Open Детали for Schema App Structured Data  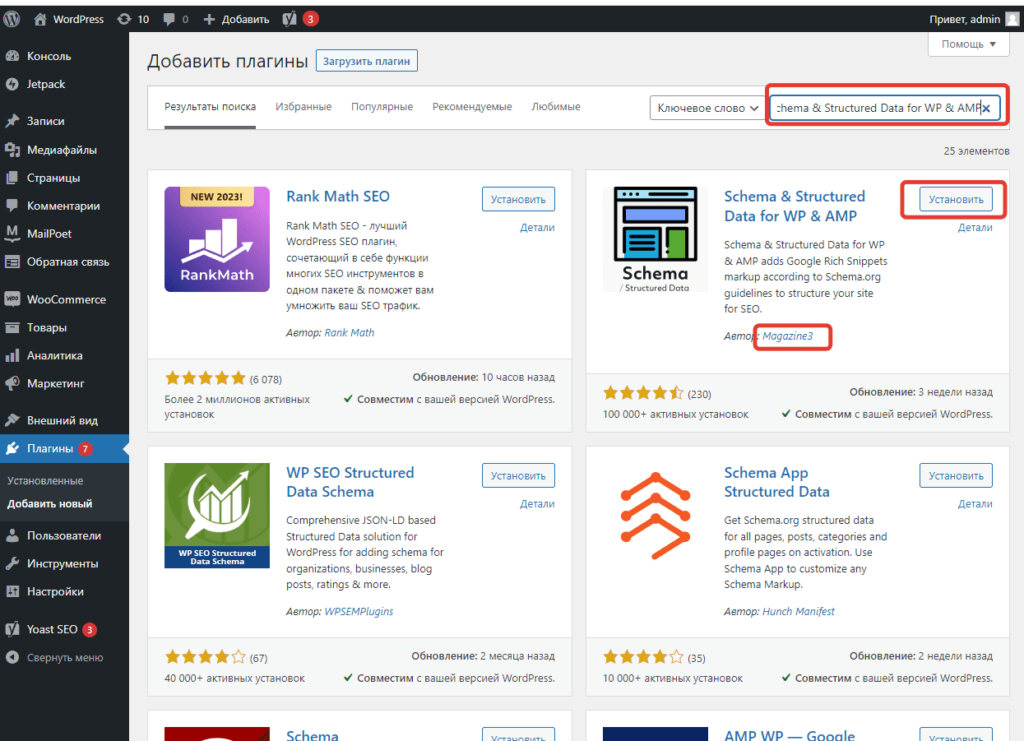click(975, 503)
